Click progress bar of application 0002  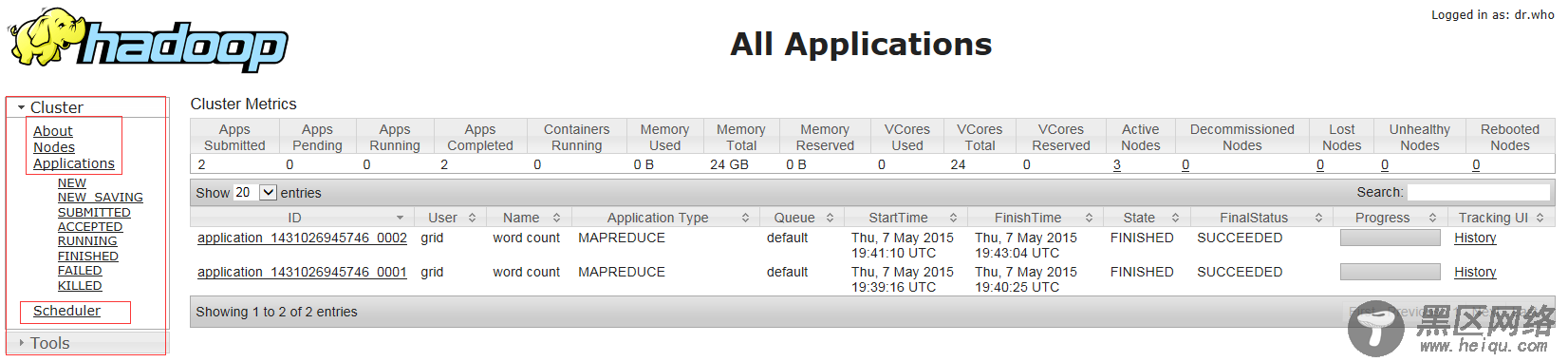click(x=1390, y=238)
